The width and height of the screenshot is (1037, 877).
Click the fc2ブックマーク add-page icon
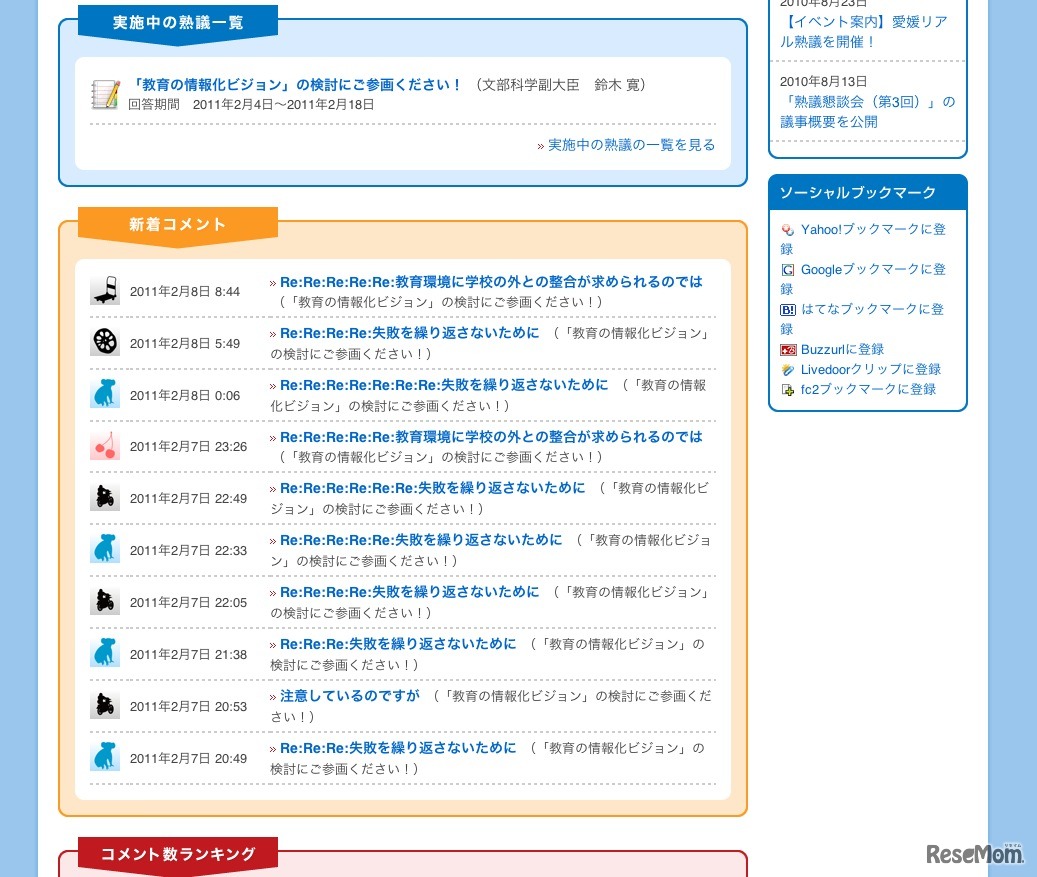[787, 389]
